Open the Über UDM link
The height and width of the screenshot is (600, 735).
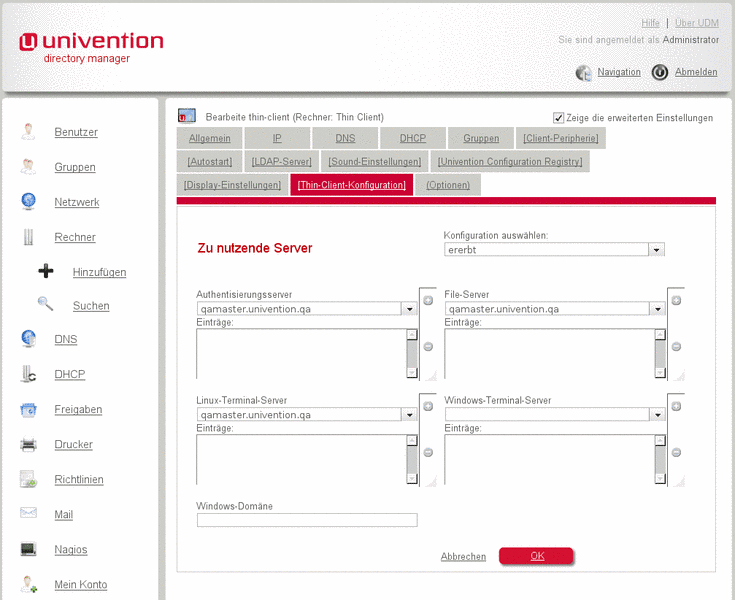coord(697,23)
